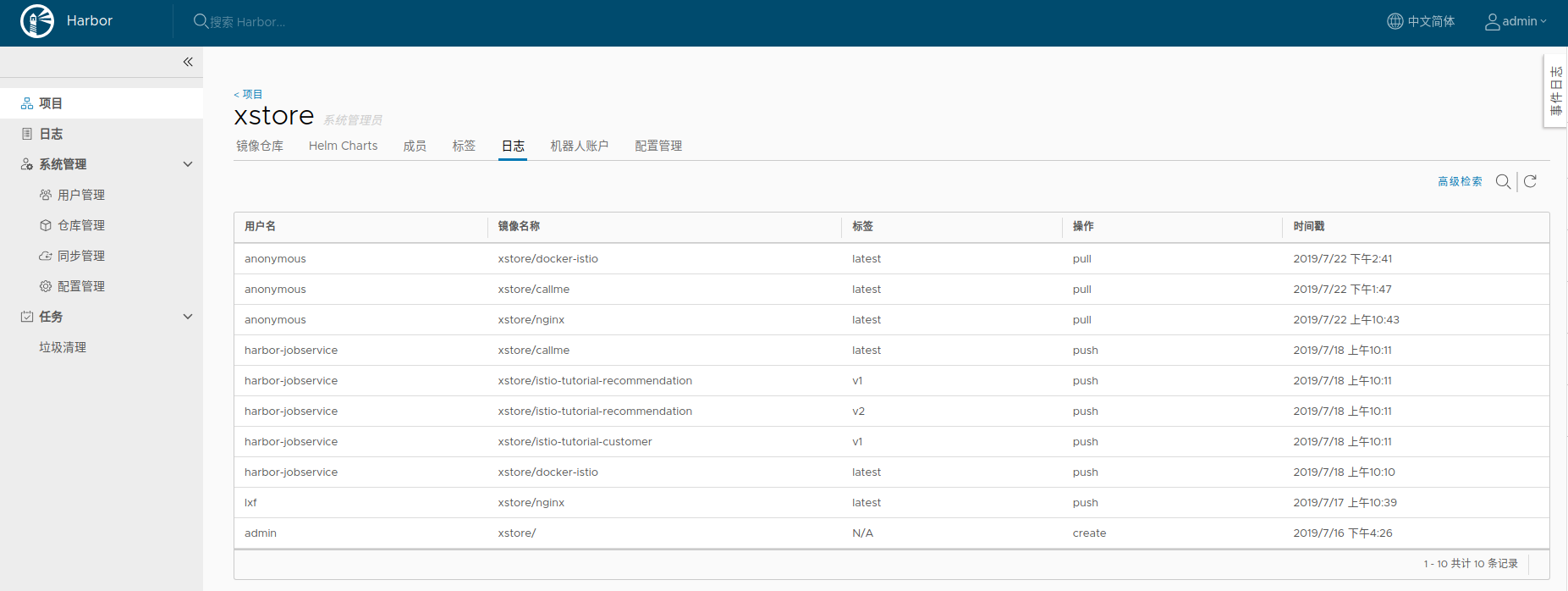Click timestamp 2019/7/17 上午10:39
The image size is (1568, 591).
coord(1345,503)
